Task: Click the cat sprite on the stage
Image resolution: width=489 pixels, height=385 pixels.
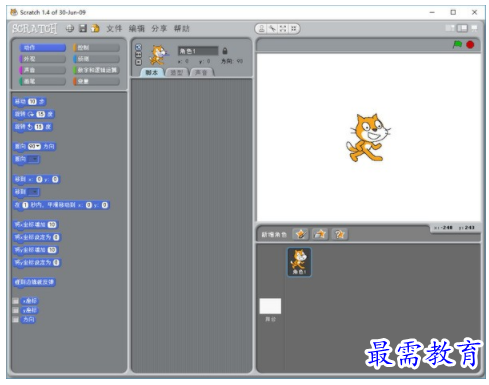Action: click(x=368, y=138)
